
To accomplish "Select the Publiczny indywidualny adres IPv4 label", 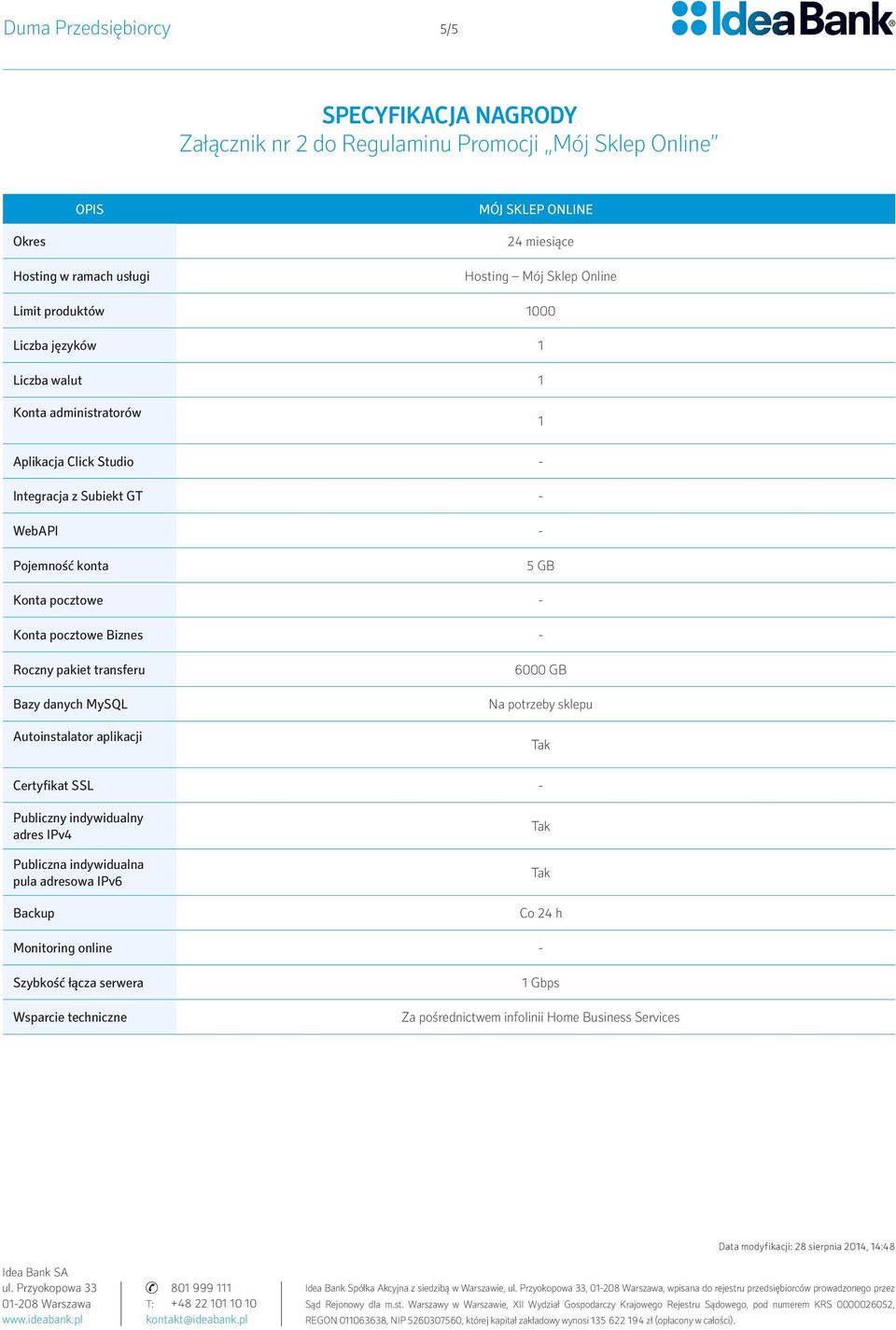I will pos(78,826).
